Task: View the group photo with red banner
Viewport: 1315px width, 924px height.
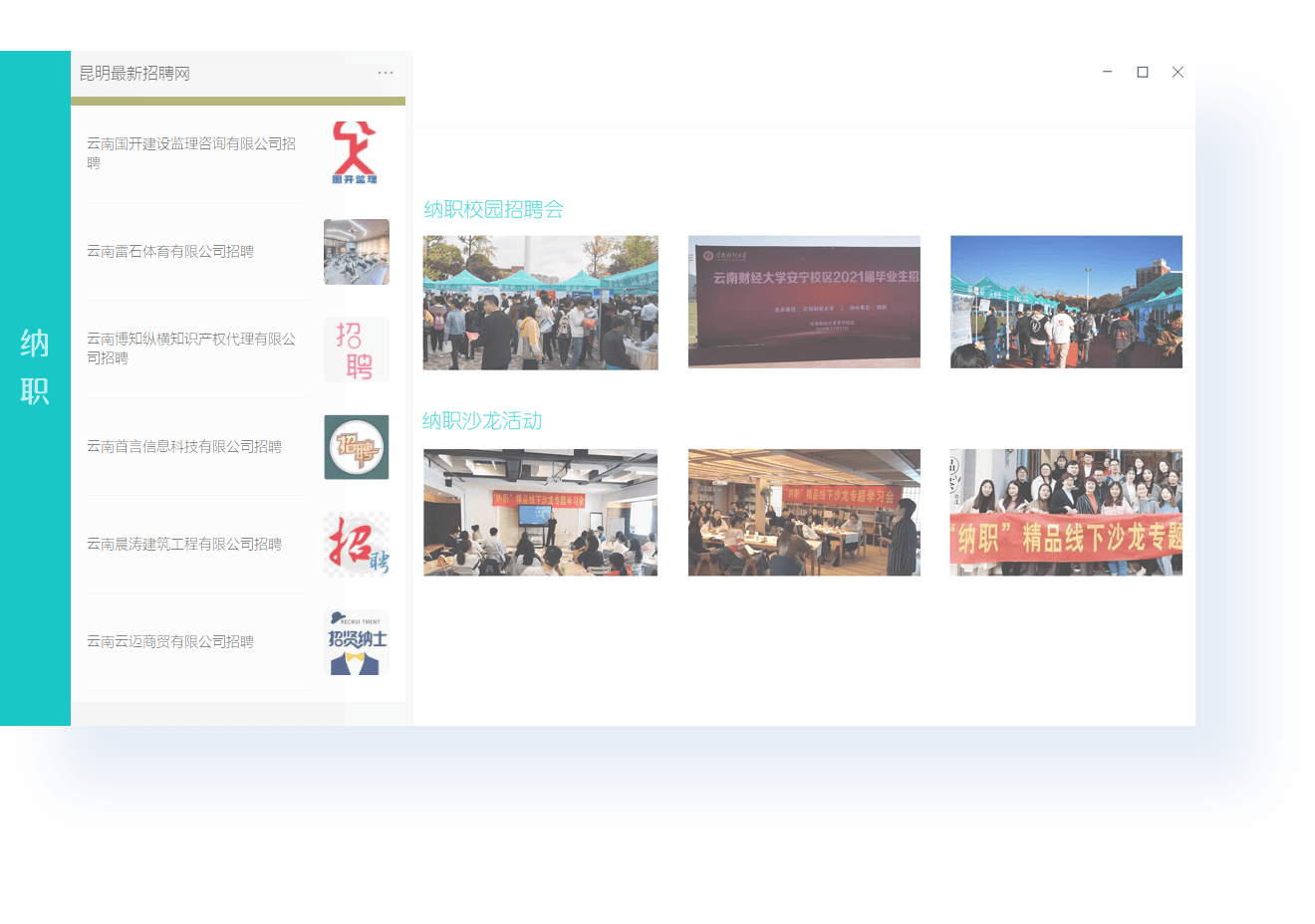Action: point(1066,512)
